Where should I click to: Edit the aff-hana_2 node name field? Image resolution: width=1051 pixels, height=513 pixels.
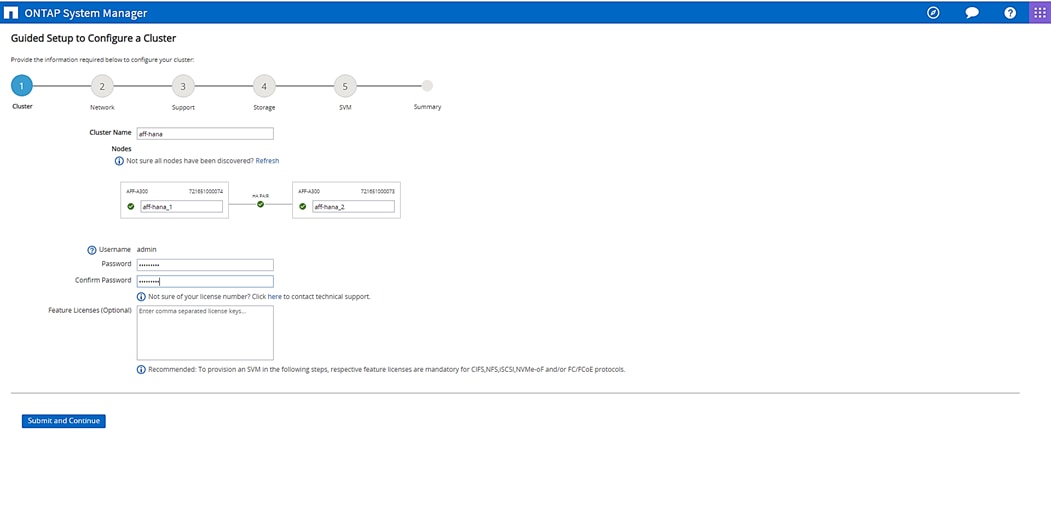353,207
